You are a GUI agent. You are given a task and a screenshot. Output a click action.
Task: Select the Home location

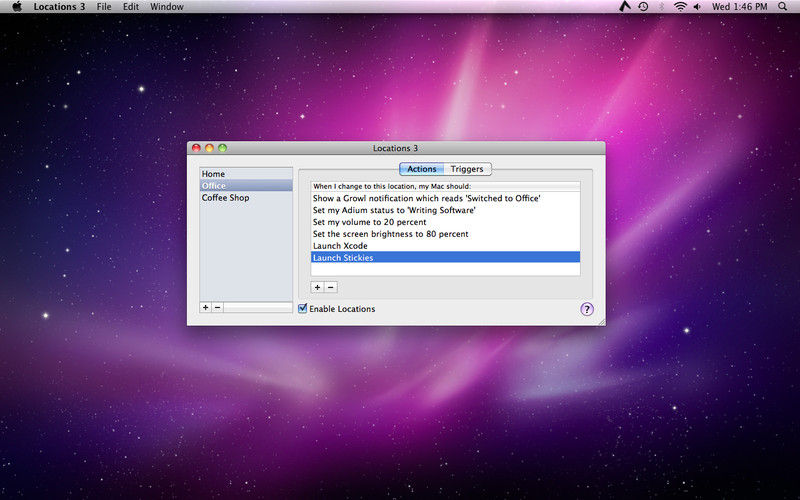(246, 174)
